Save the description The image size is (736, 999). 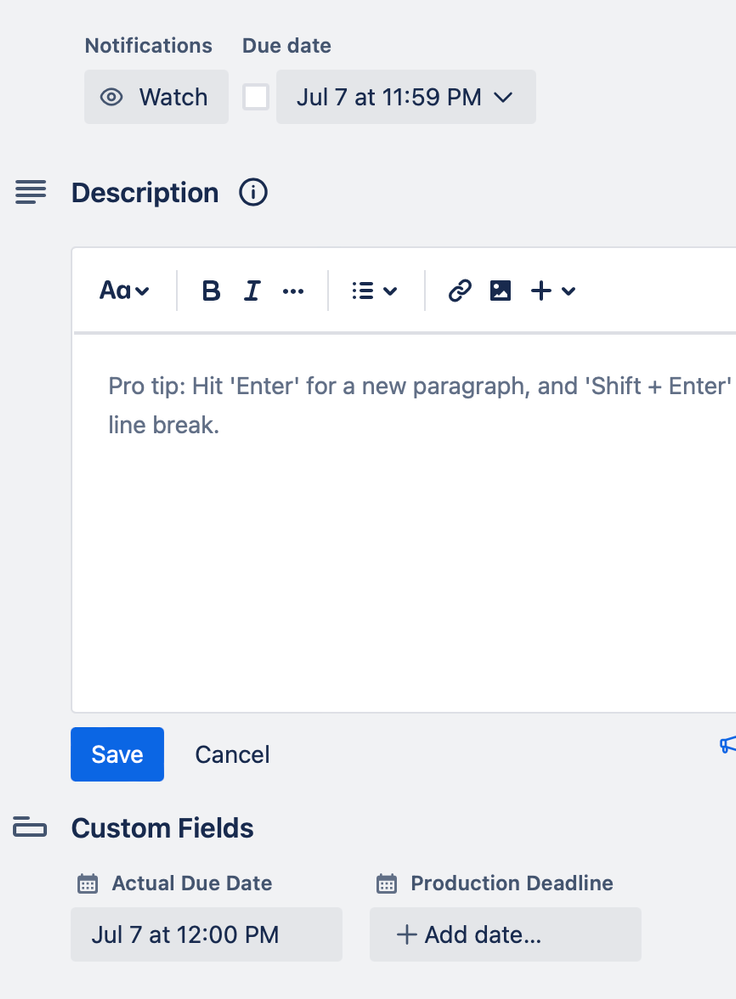click(117, 754)
